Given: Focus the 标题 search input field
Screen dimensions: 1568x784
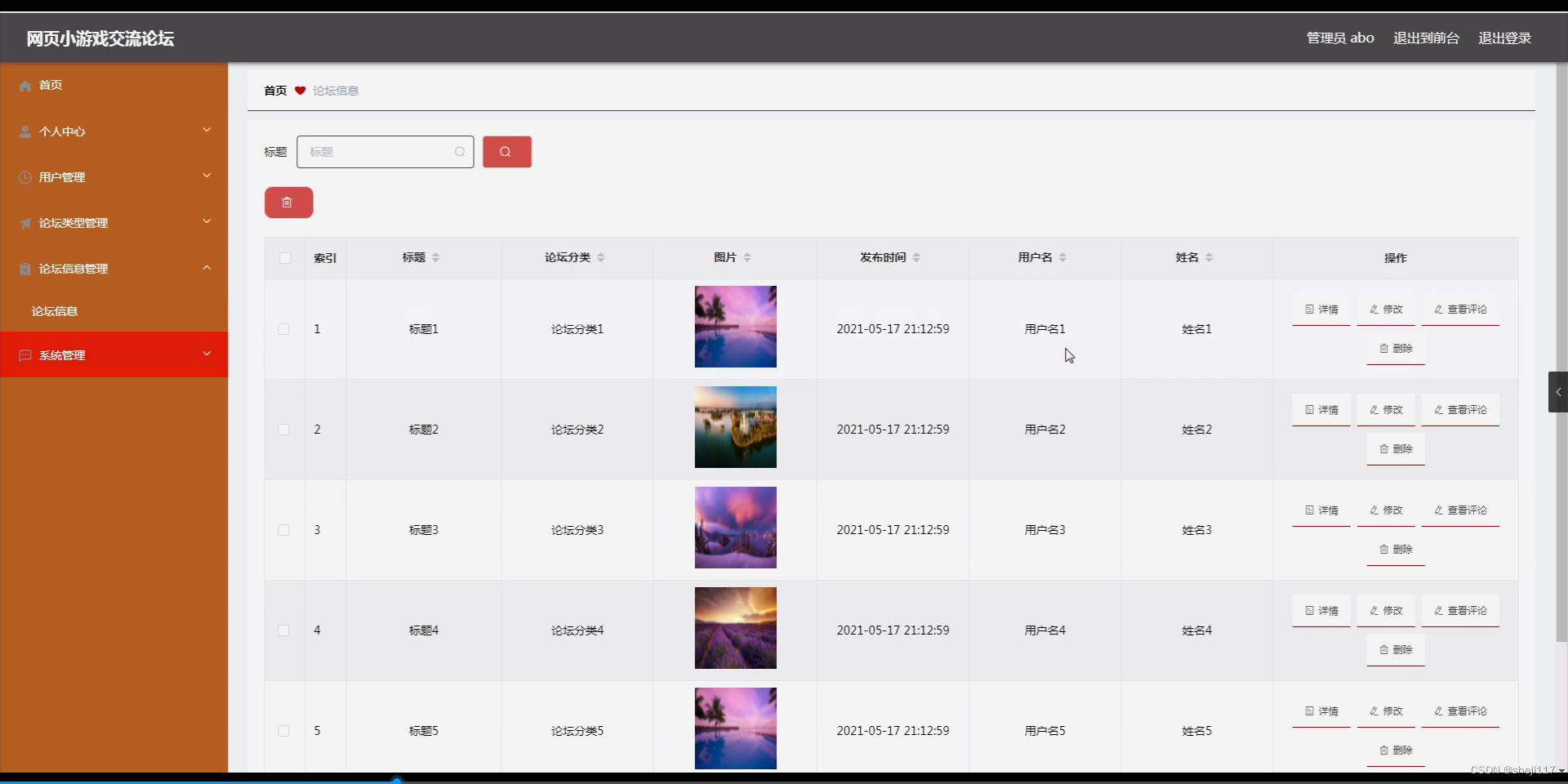Looking at the screenshot, I should click(x=385, y=152).
